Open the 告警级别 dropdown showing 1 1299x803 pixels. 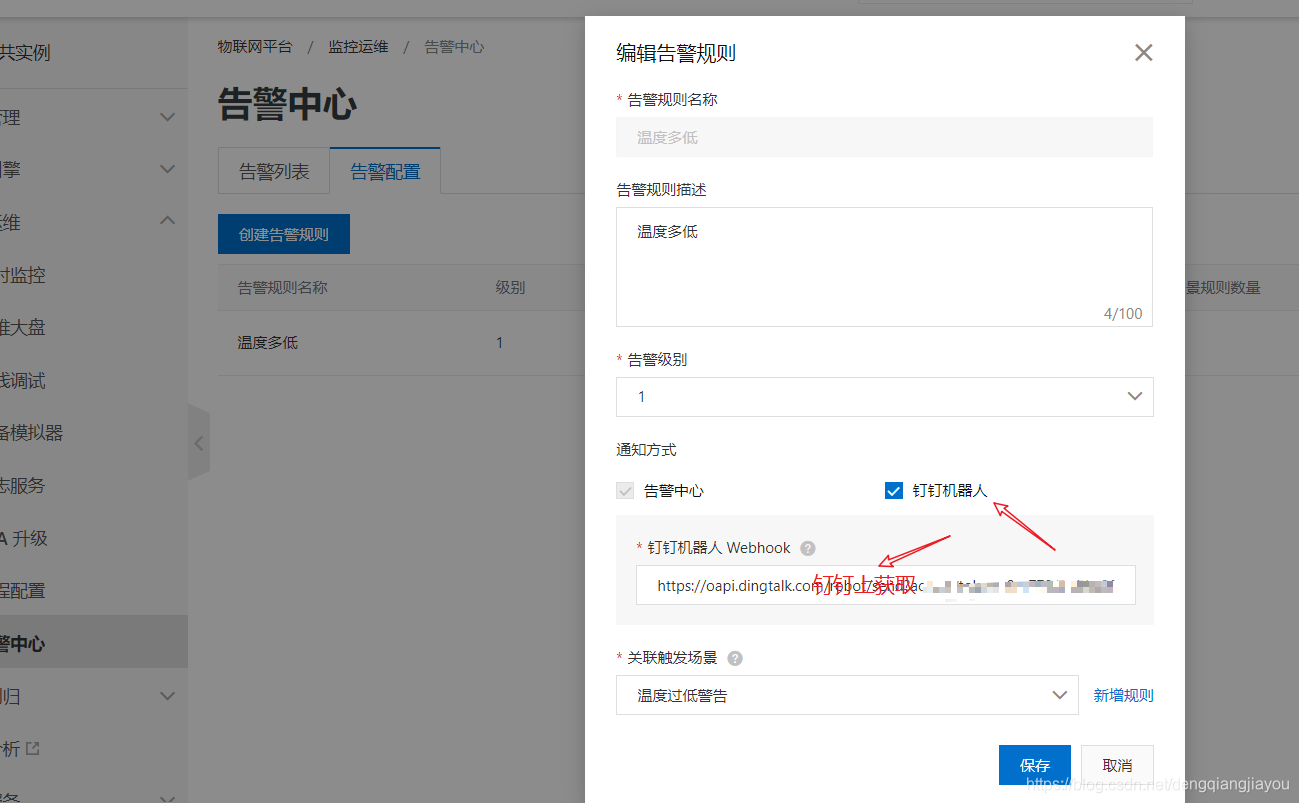[x=884, y=397]
